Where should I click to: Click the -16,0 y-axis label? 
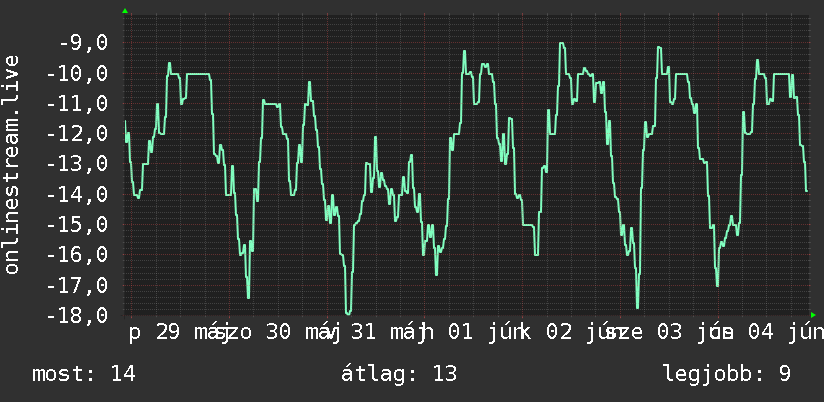click(77, 255)
